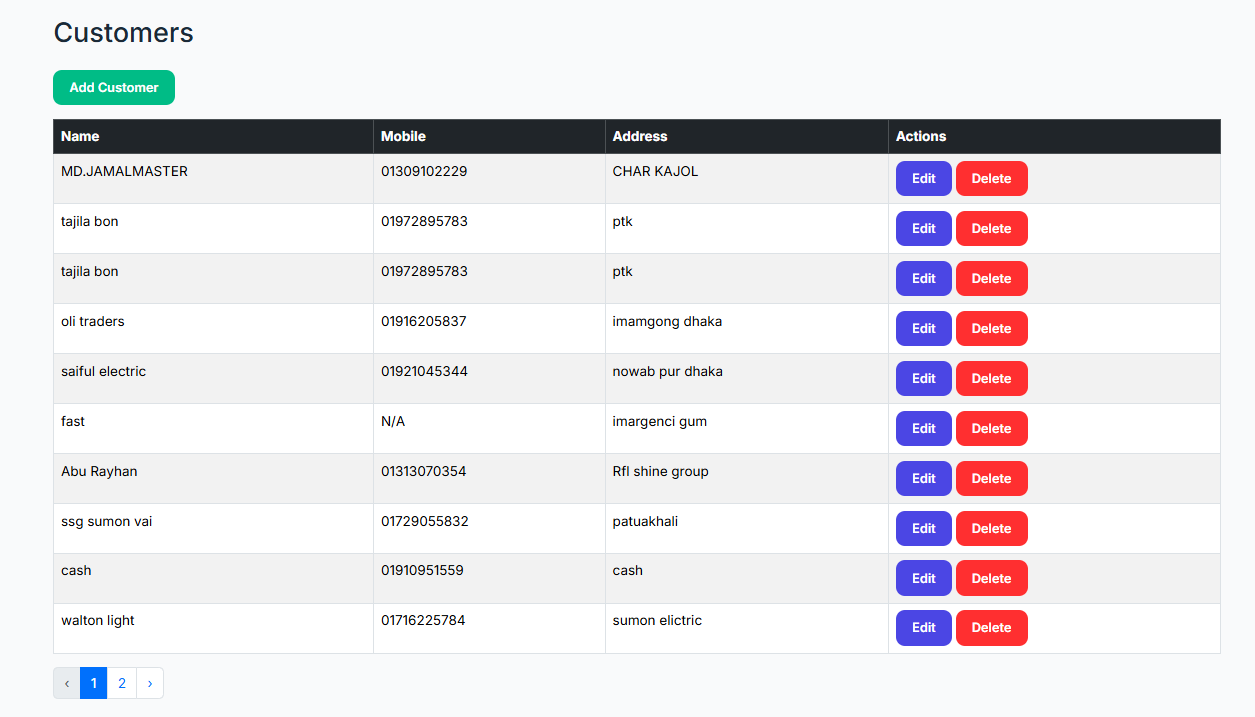1255x717 pixels.
Task: Delete the MD.JAMALMASTER customer record
Action: pyautogui.click(x=991, y=179)
